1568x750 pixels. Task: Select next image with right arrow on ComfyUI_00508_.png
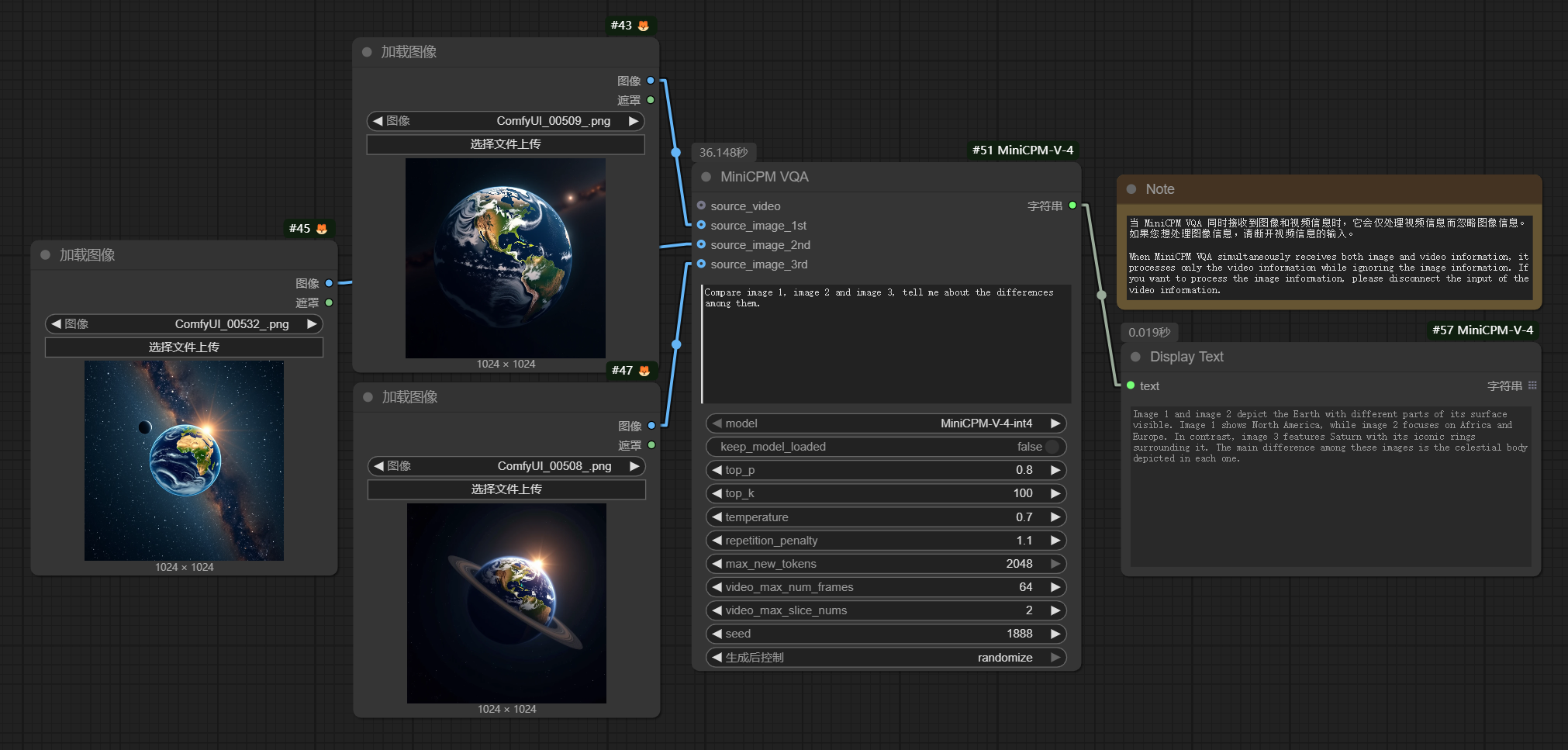pyautogui.click(x=634, y=466)
